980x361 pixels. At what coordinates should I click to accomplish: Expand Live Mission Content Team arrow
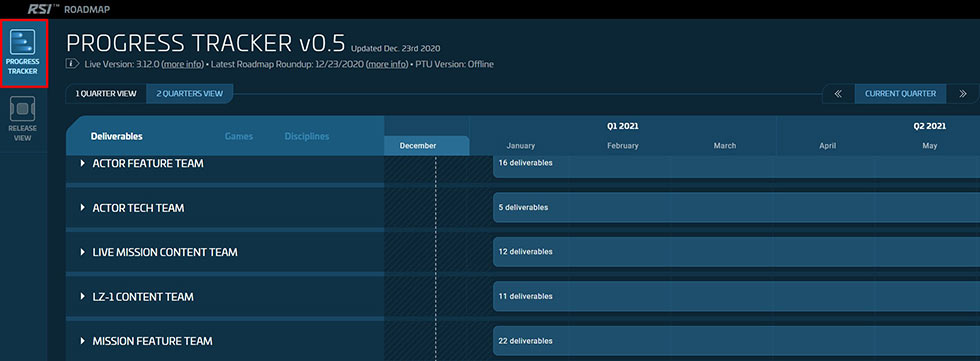[x=82, y=252]
